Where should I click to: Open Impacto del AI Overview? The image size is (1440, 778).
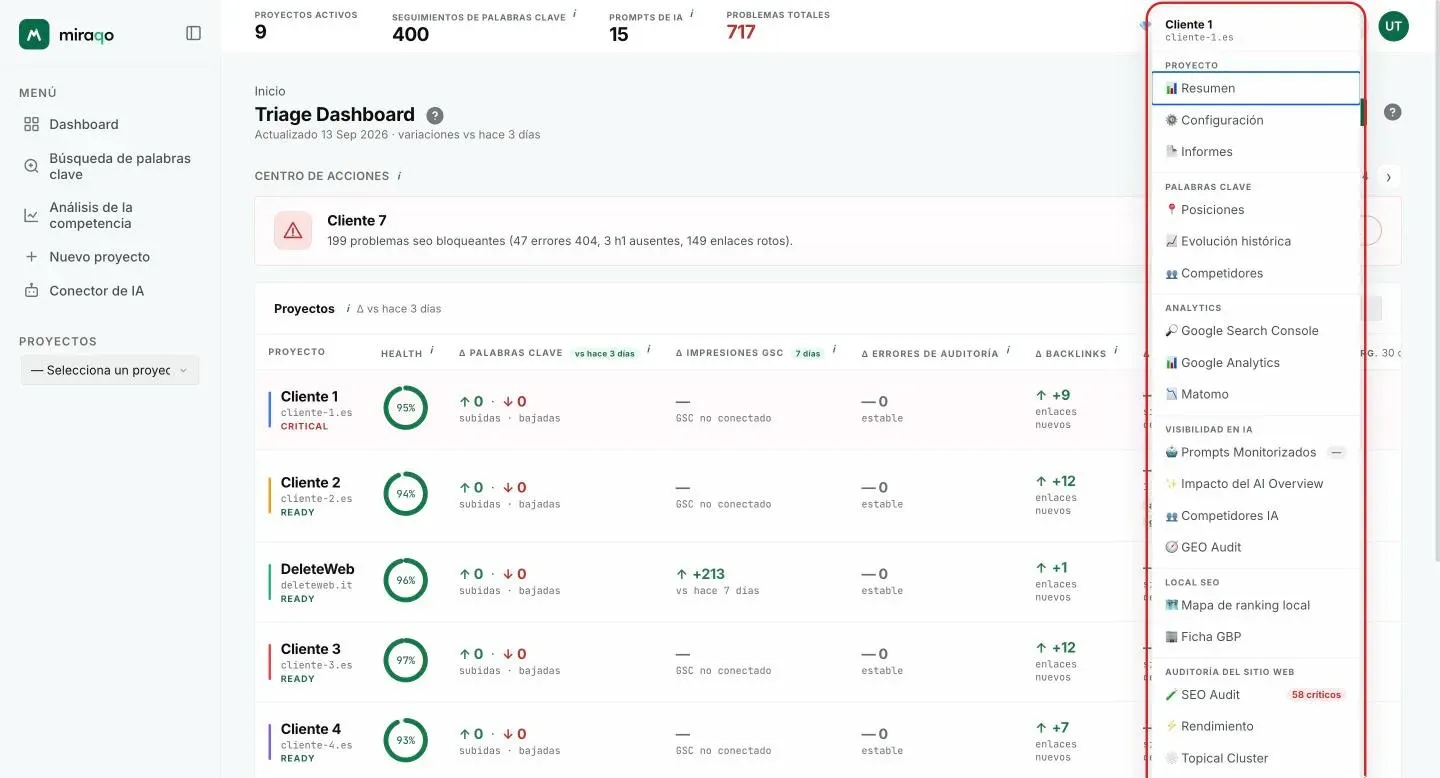tap(1256, 484)
